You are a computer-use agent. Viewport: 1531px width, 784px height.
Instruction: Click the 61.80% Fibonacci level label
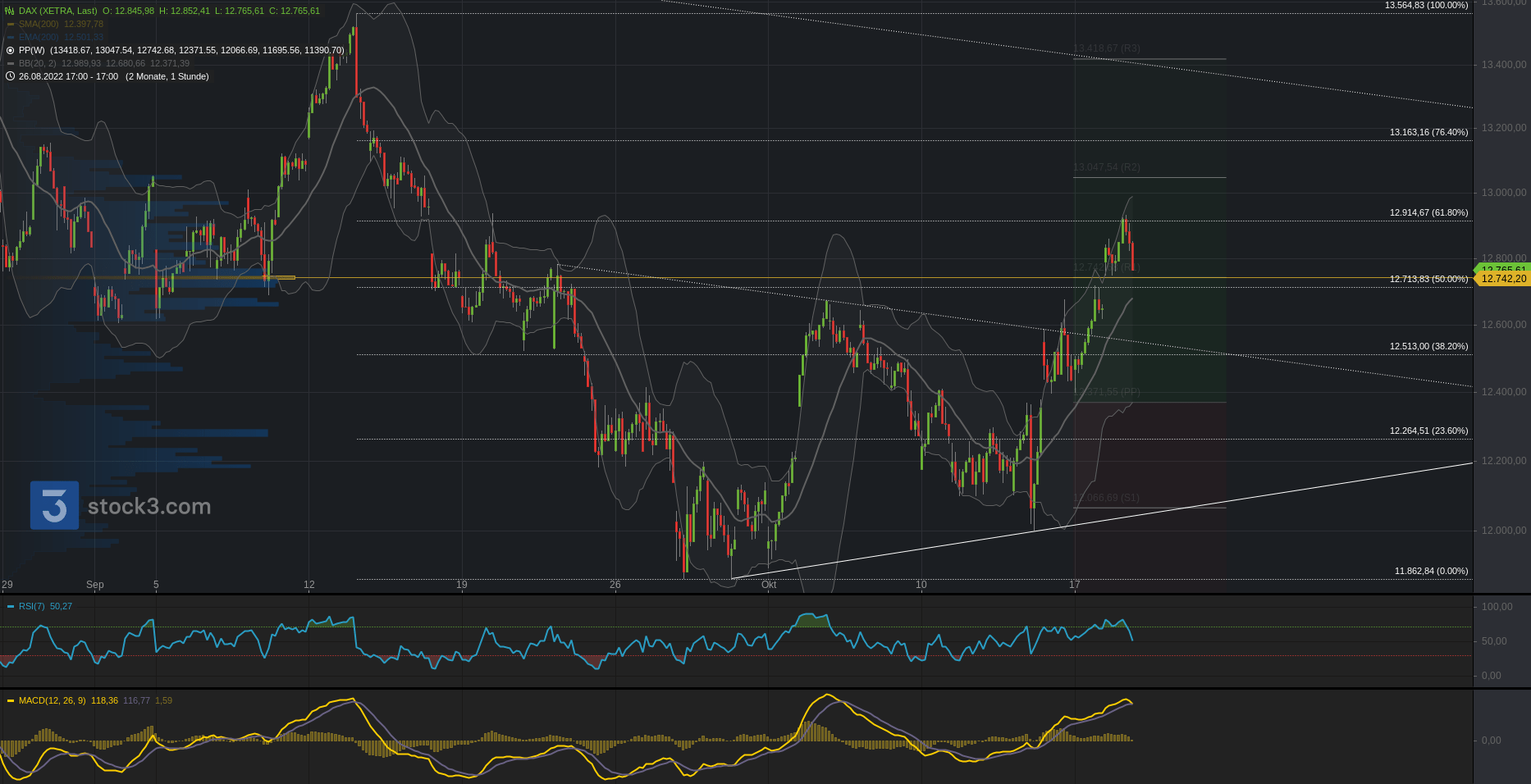[1428, 212]
